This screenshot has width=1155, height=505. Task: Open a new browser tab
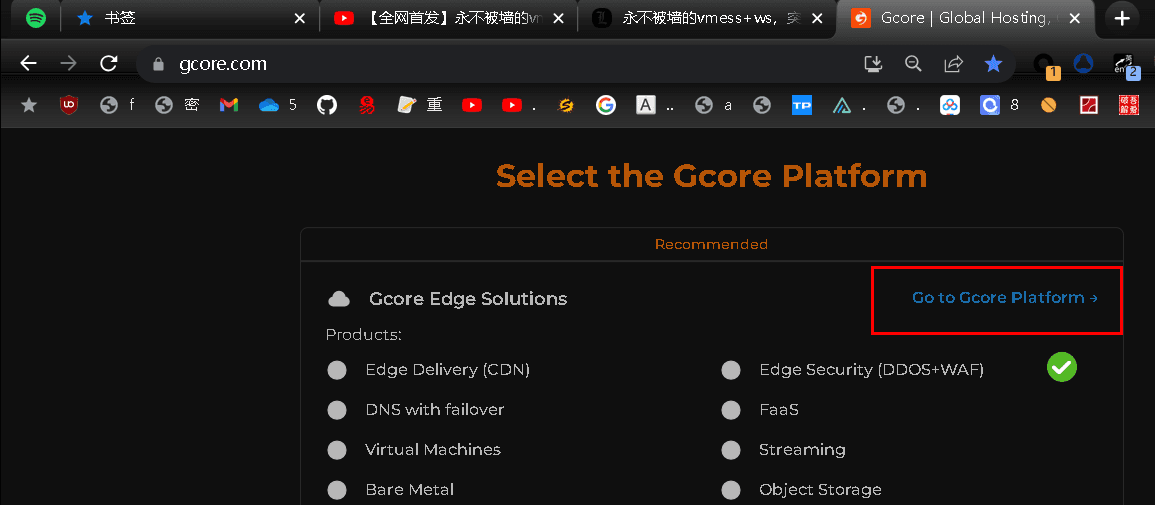pos(1122,18)
